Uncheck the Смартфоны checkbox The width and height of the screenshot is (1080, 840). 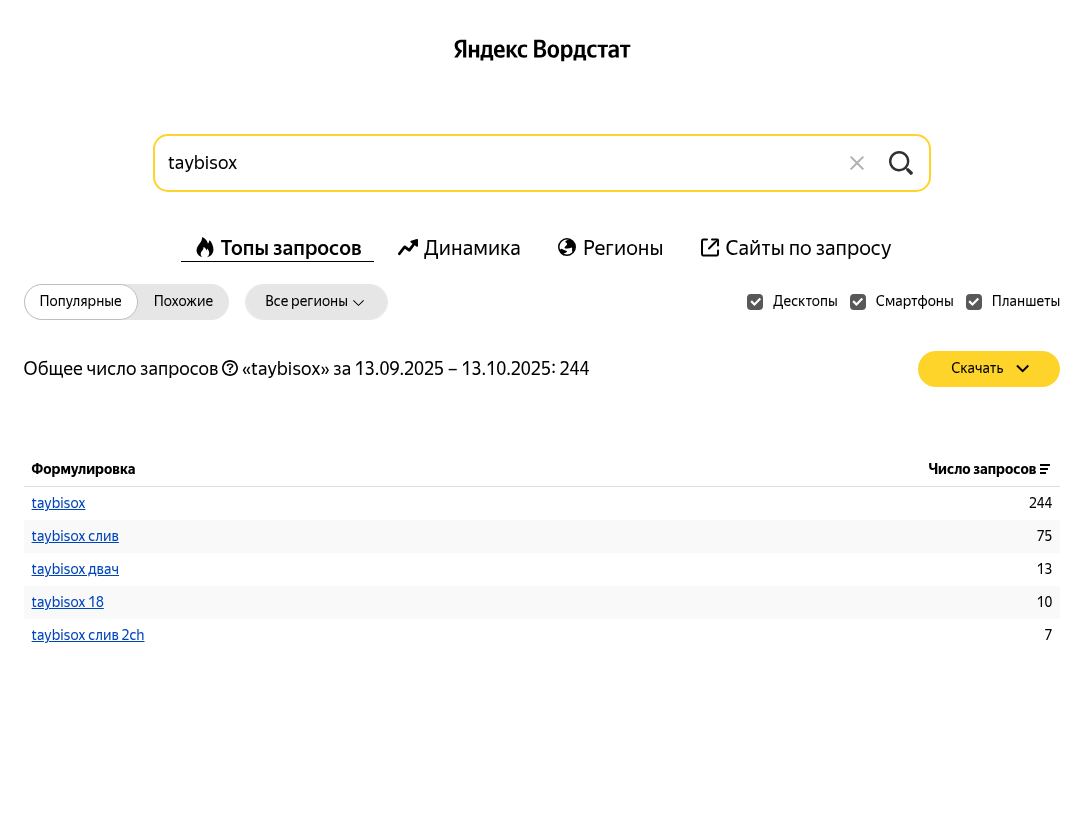coord(858,302)
